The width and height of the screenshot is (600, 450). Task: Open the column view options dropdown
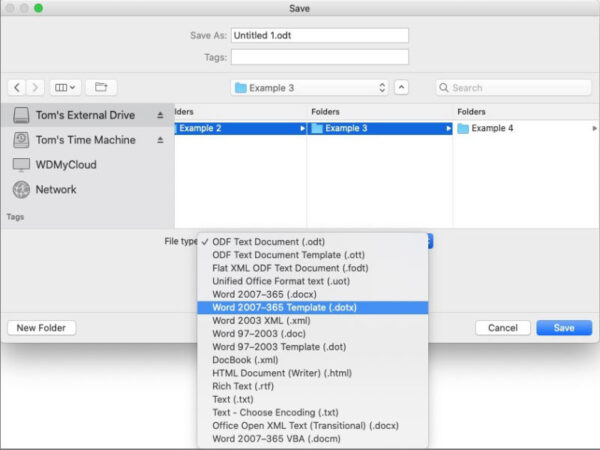coord(65,88)
